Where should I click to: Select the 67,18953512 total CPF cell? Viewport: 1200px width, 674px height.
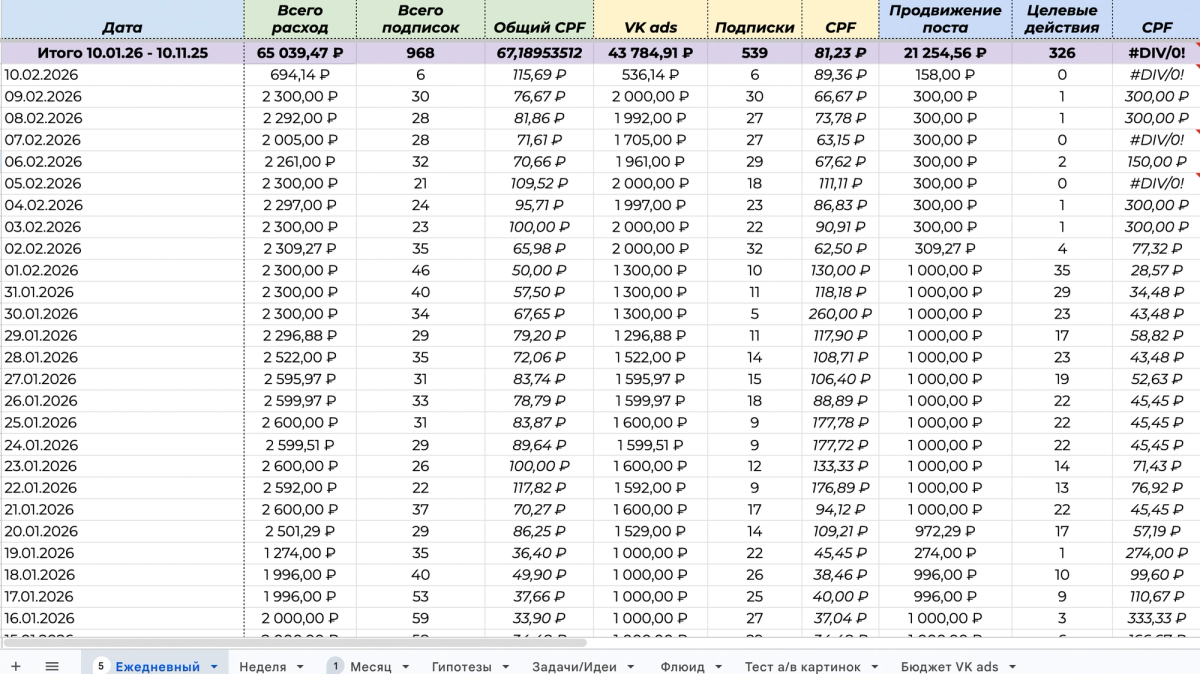(539, 53)
